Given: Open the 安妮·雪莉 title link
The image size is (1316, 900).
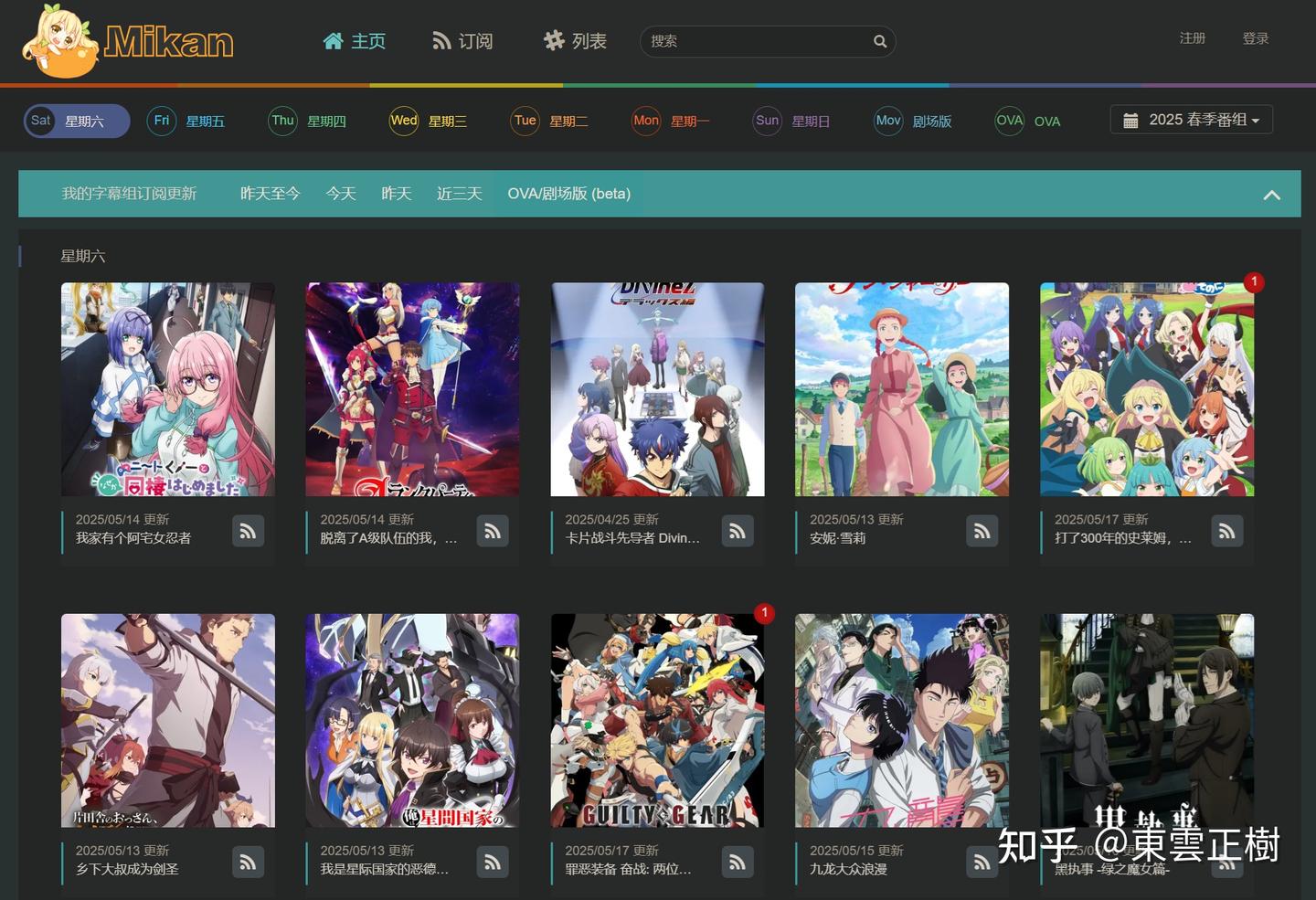Looking at the screenshot, I should tap(838, 538).
